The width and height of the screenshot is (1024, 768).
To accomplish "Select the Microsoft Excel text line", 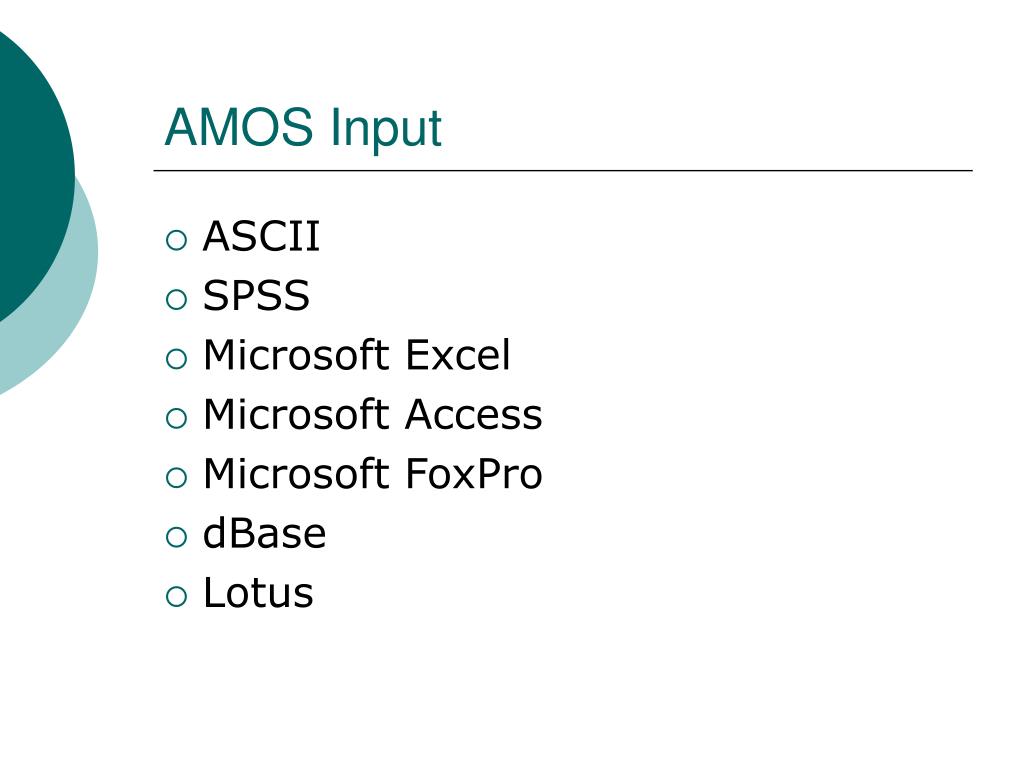I will point(357,355).
